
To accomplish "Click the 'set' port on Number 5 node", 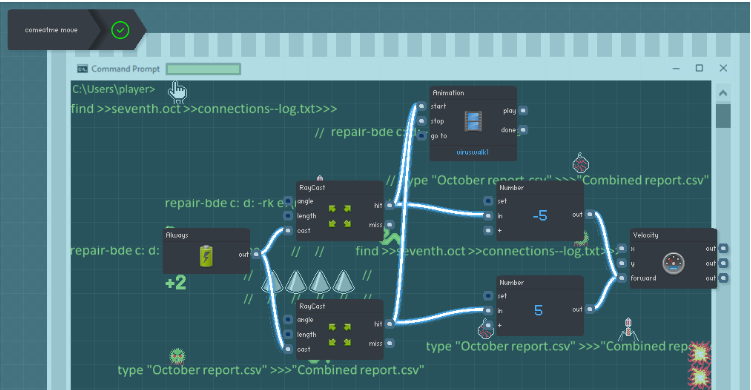I will tap(488, 296).
